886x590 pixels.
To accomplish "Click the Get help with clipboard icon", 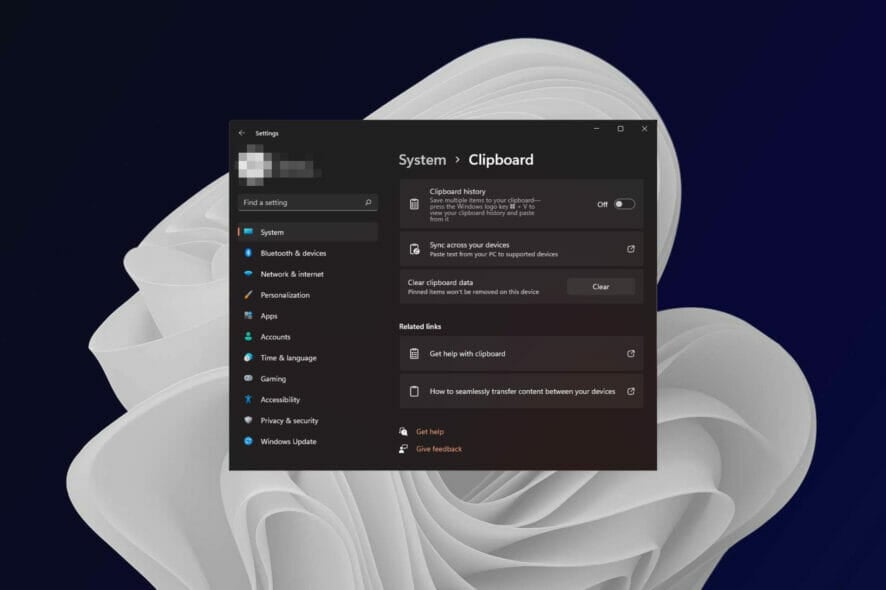I will (414, 354).
